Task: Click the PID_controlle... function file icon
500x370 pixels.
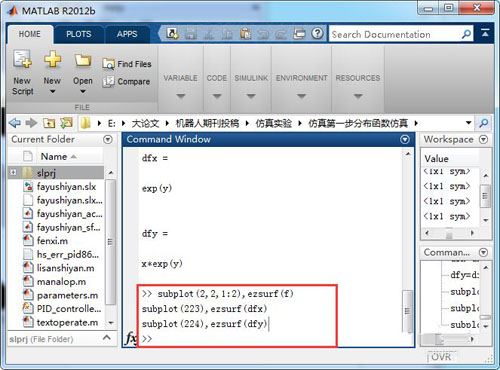Action: tap(28, 308)
